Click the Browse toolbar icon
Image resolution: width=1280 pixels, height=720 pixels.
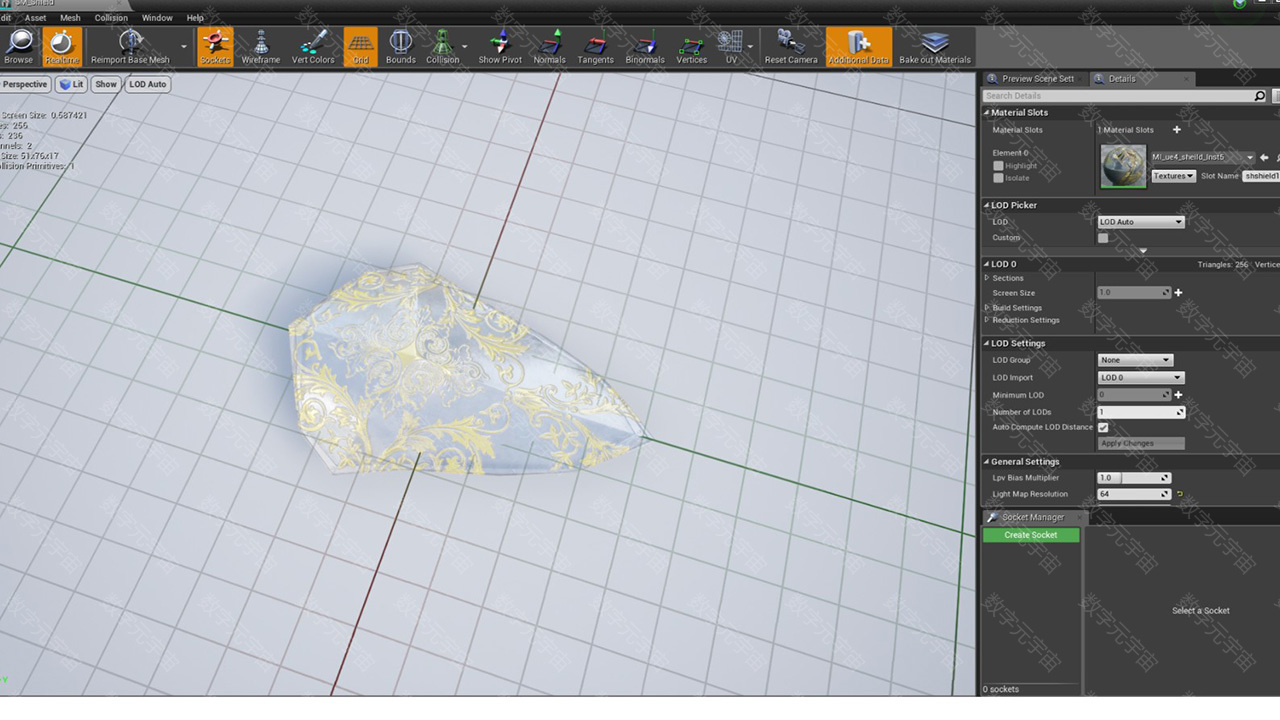pyautogui.click(x=19, y=46)
